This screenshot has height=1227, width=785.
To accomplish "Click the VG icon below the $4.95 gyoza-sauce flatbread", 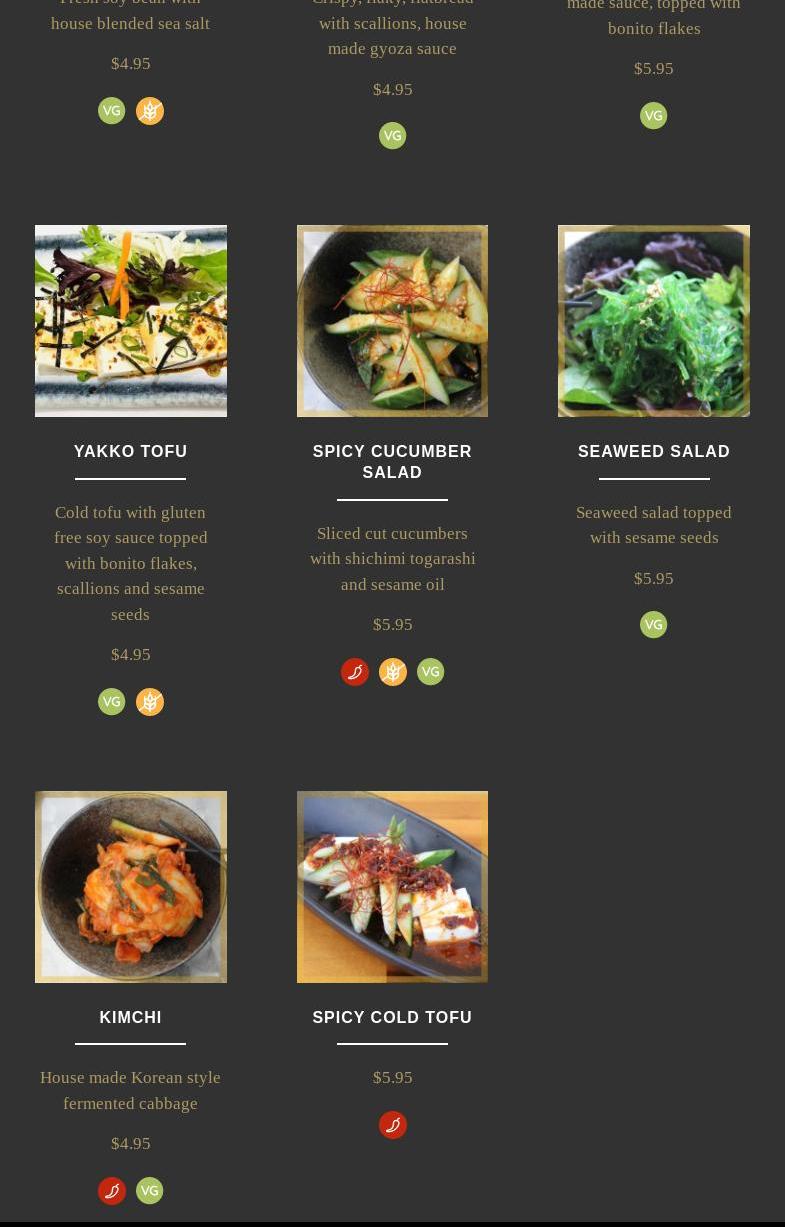I will pos(393,136).
